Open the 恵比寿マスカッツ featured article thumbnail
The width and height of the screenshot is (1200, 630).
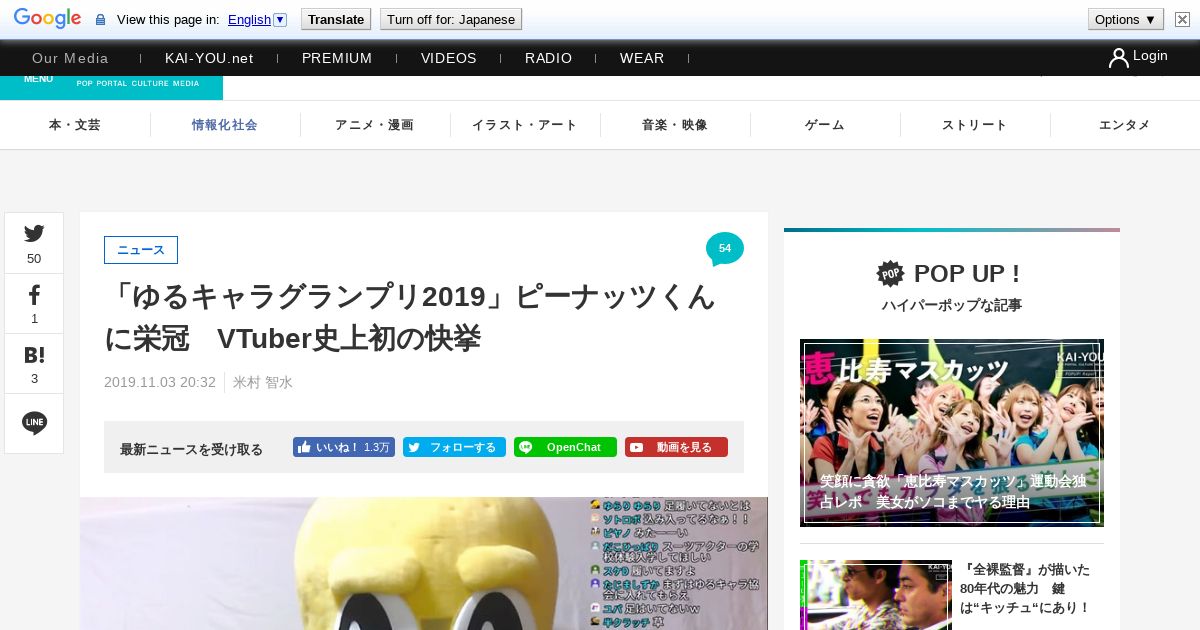(x=952, y=432)
